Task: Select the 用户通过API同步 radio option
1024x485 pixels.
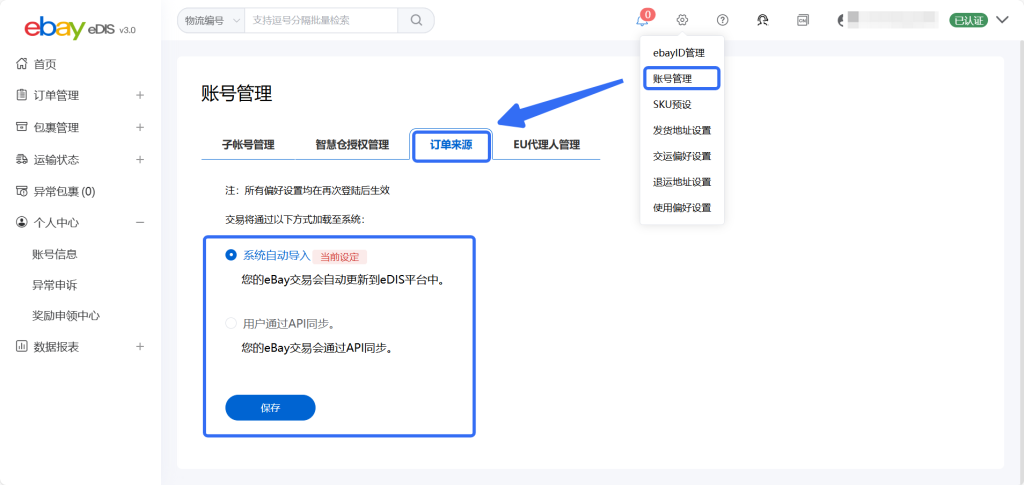Action: [x=232, y=323]
